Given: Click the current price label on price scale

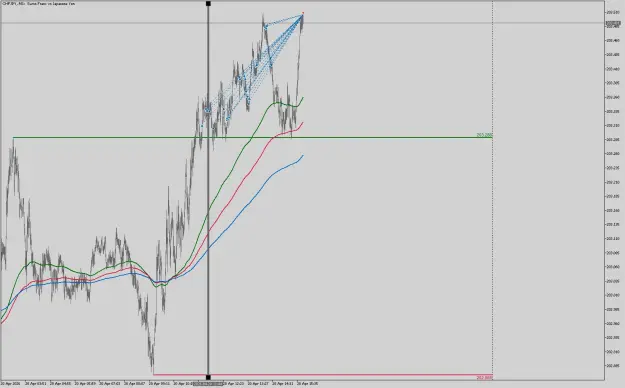Looking at the screenshot, I should (x=613, y=24).
